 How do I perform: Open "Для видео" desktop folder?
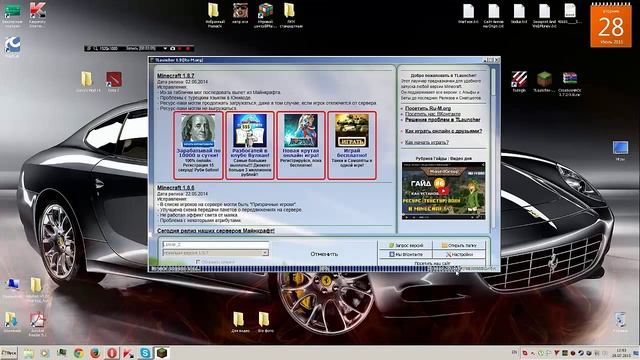pyautogui.click(x=240, y=322)
